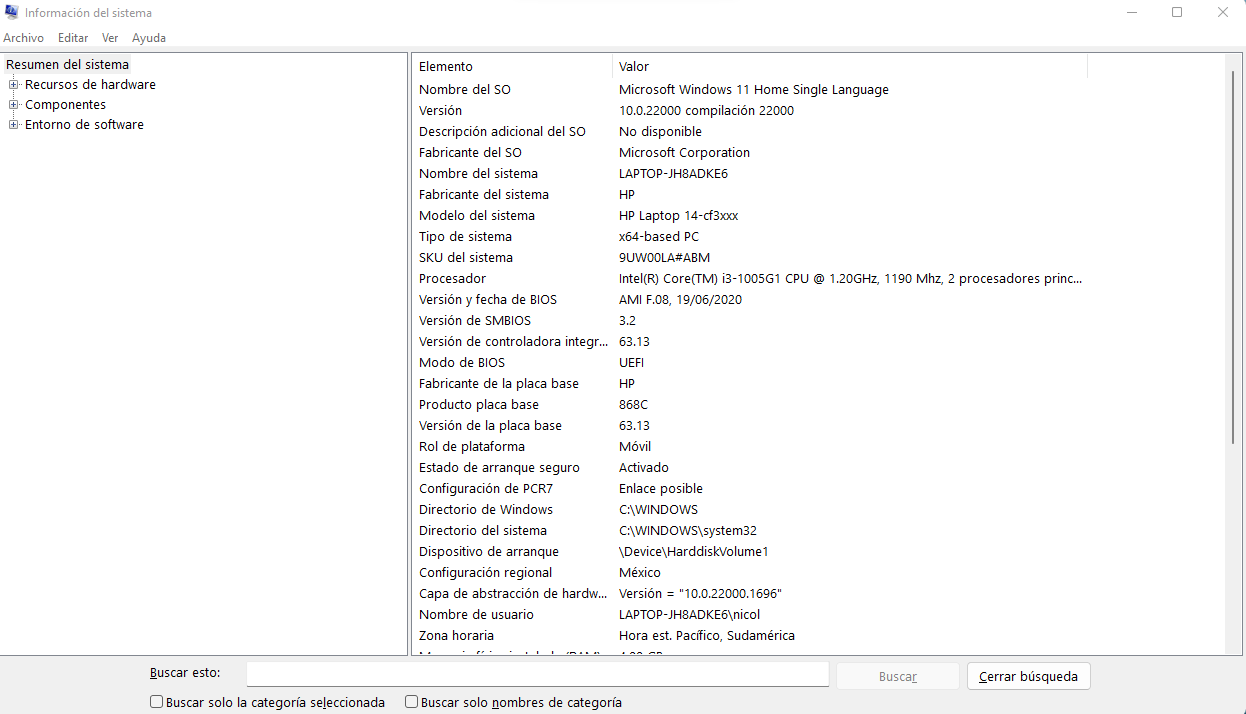Select Fabricante de la placa base row

[750, 384]
